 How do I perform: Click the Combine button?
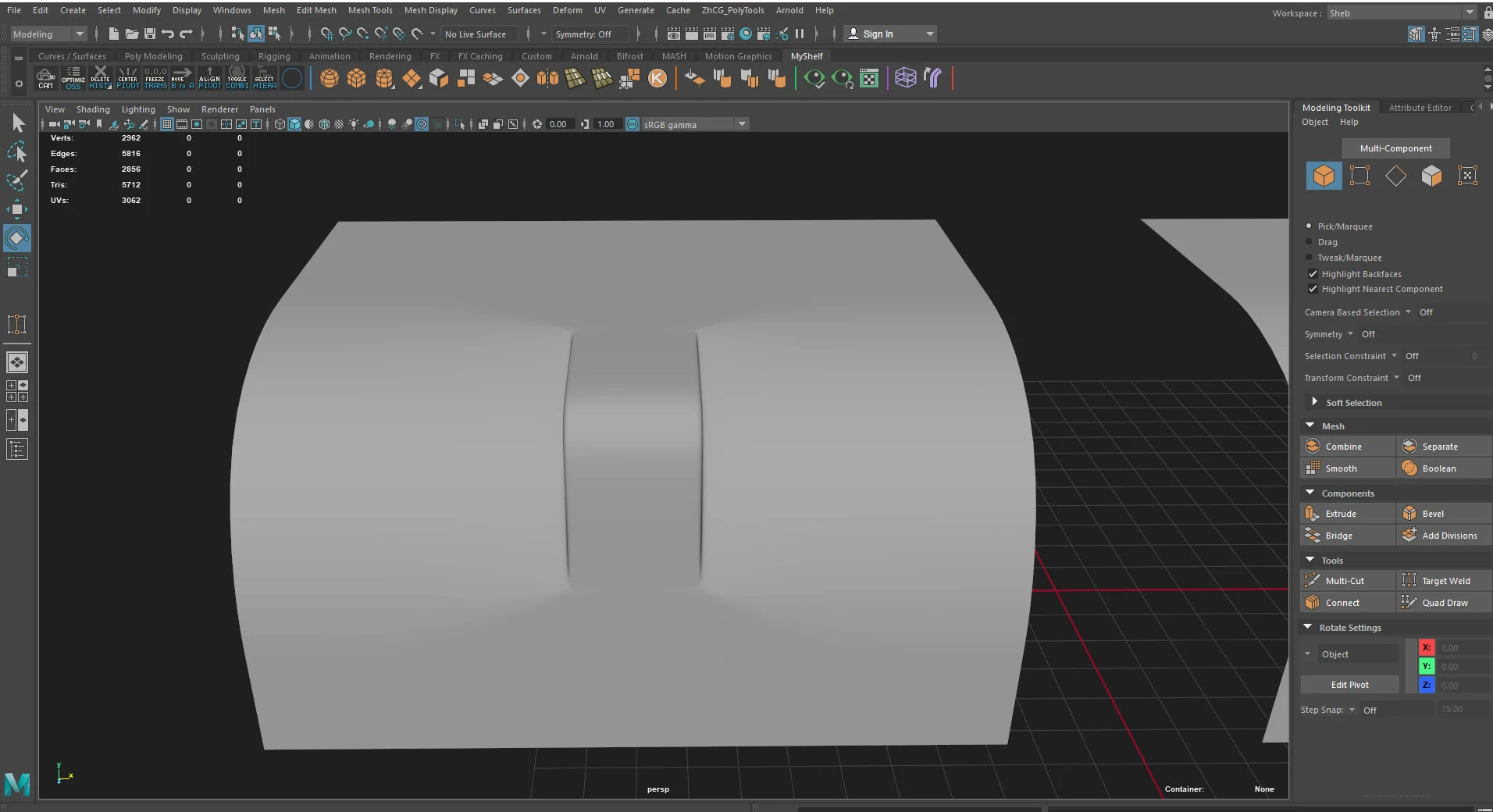click(1348, 447)
